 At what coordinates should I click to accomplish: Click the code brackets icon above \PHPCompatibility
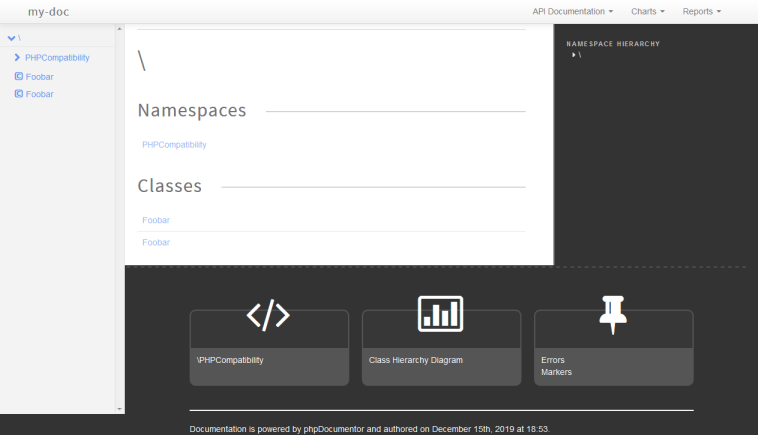click(268, 315)
